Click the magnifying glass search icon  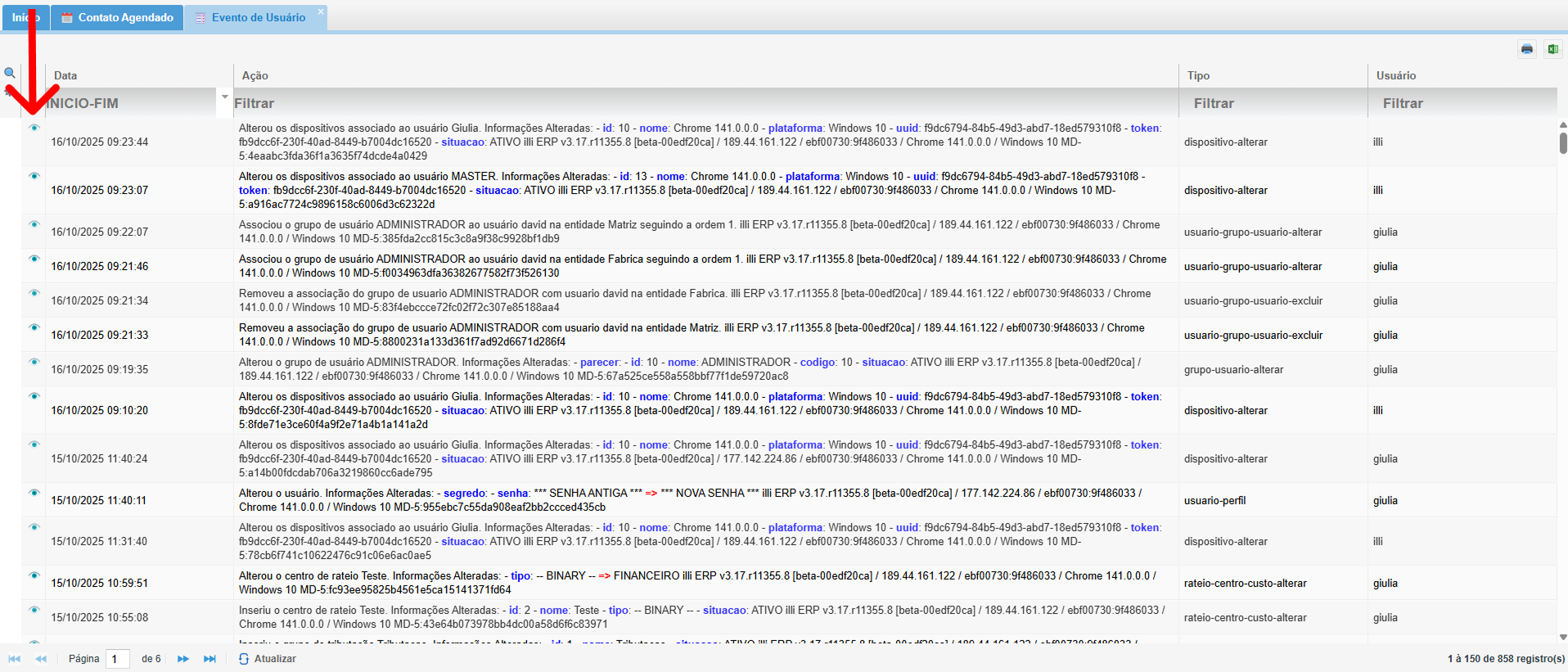click(10, 73)
